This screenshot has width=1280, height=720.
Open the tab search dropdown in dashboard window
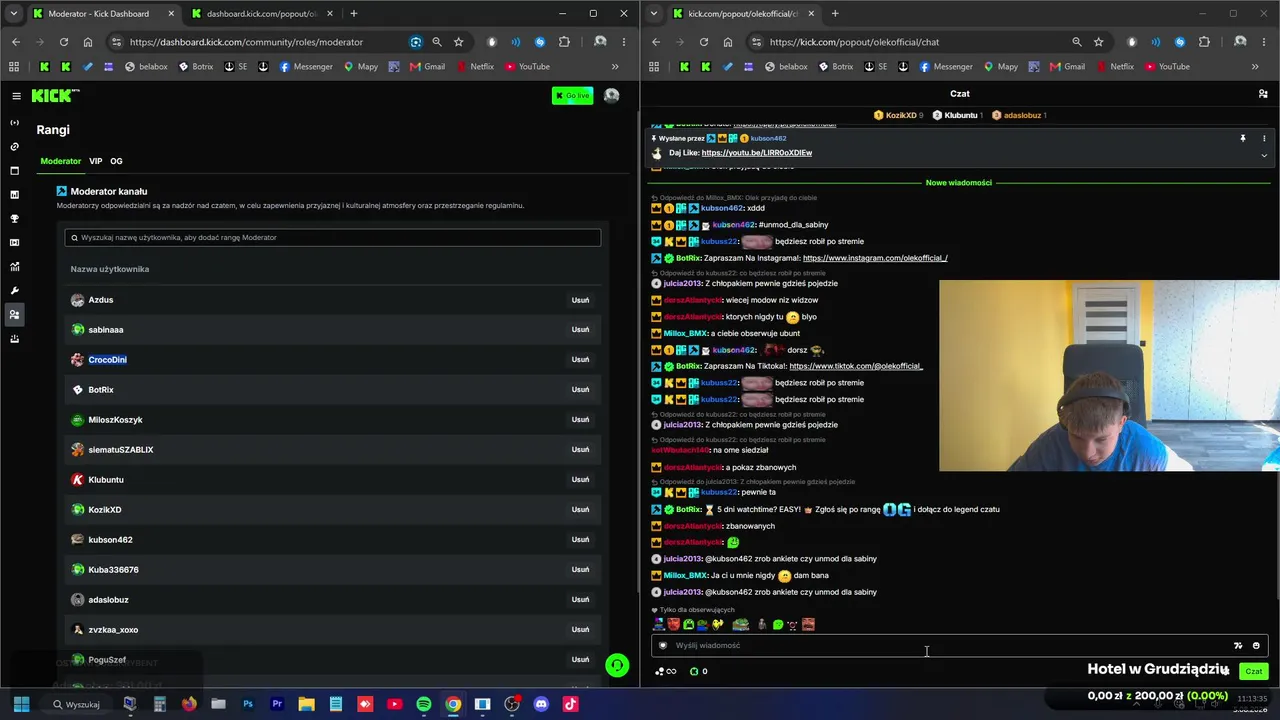pyautogui.click(x=14, y=13)
